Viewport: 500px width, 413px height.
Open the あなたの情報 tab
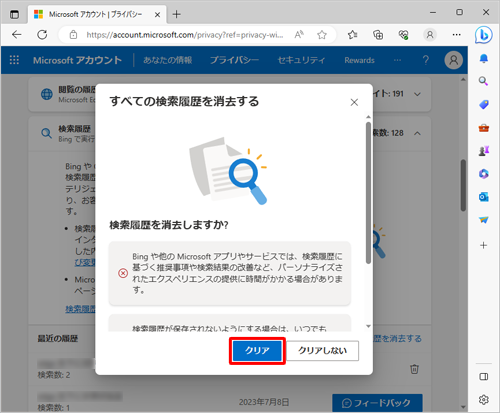[168, 60]
